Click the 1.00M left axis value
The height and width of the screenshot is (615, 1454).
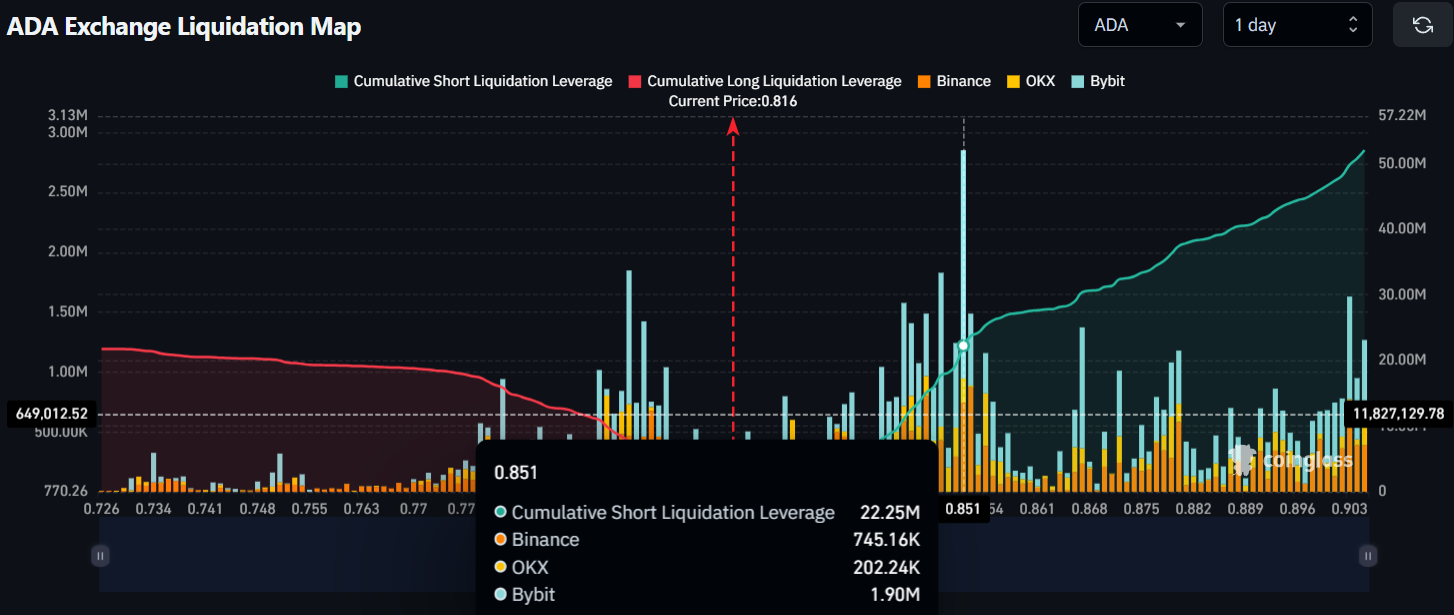pos(67,371)
